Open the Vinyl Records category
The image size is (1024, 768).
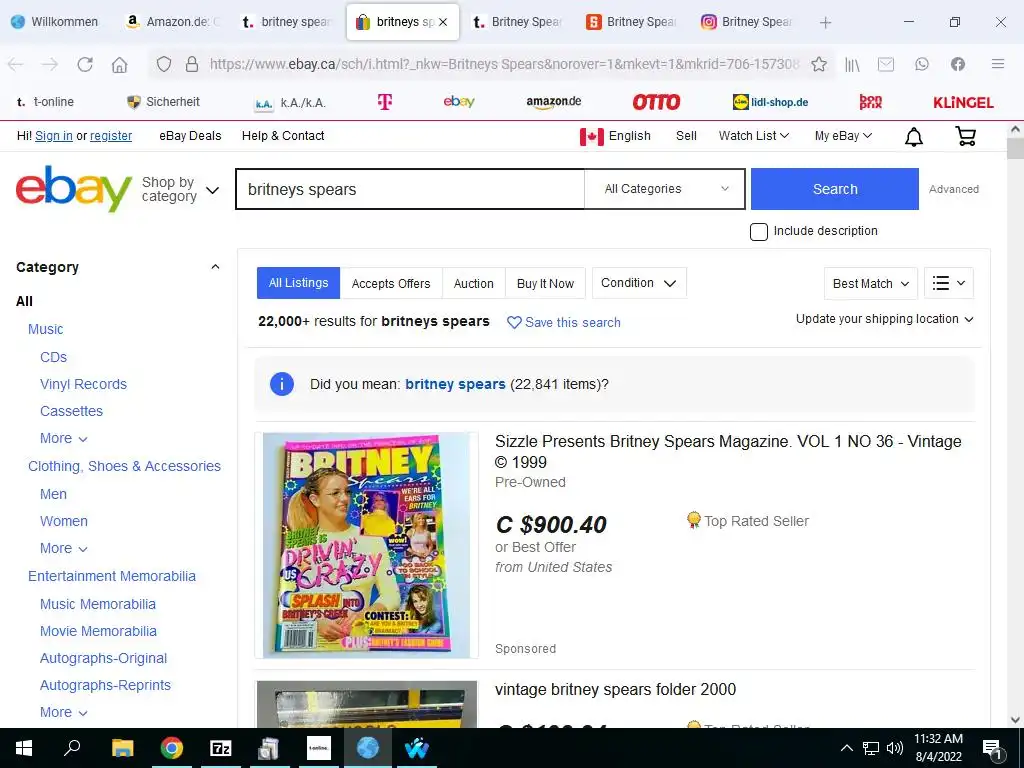point(84,384)
